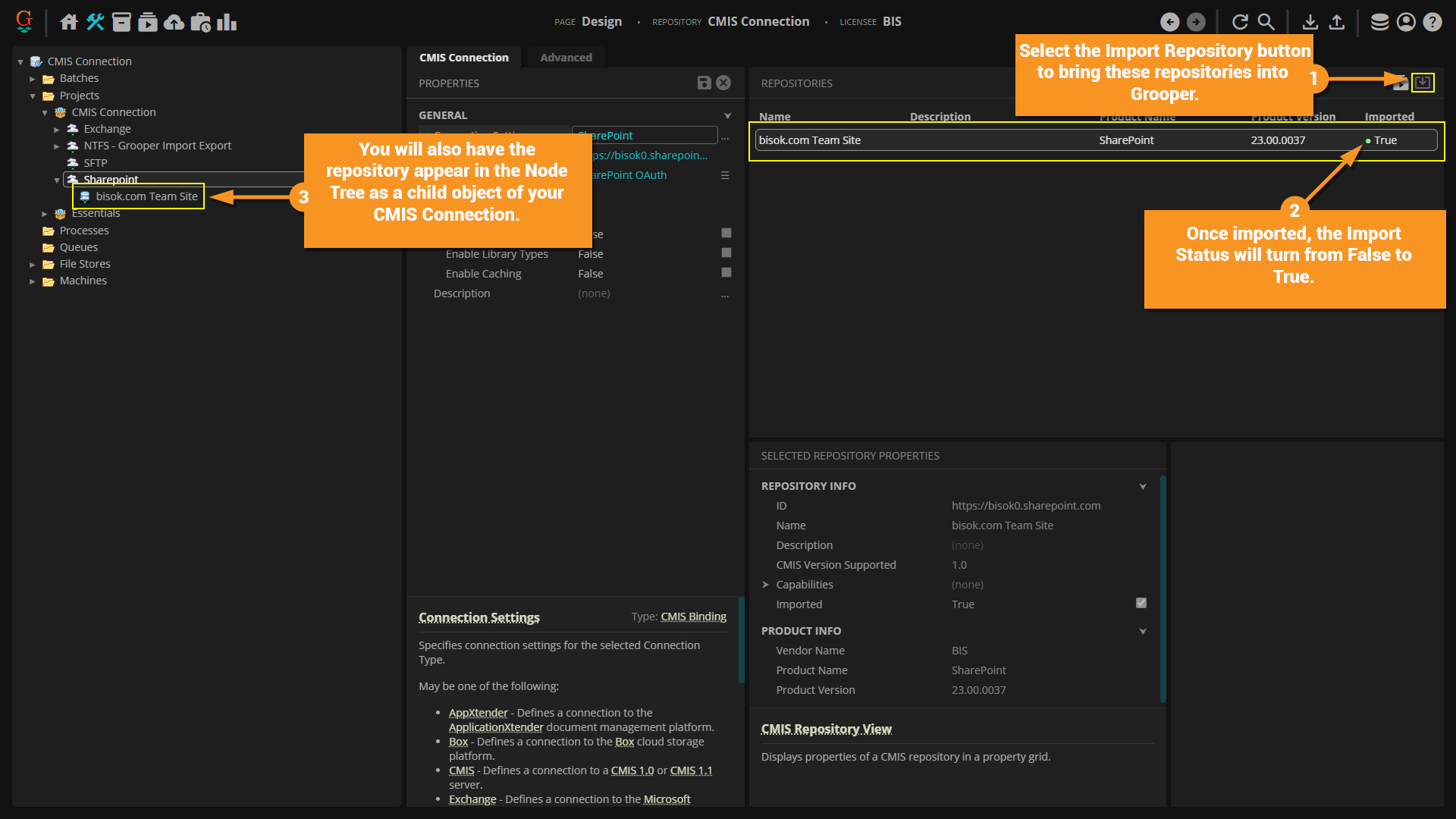Click the refresh icon in top bar
The image size is (1456, 819).
coord(1240,22)
